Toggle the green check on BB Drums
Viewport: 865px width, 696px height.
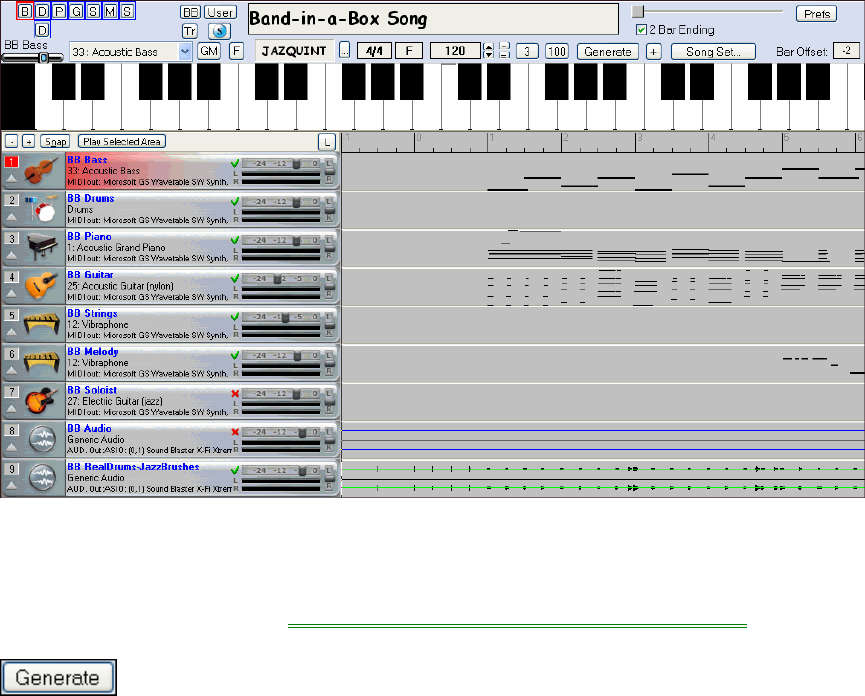(235, 202)
